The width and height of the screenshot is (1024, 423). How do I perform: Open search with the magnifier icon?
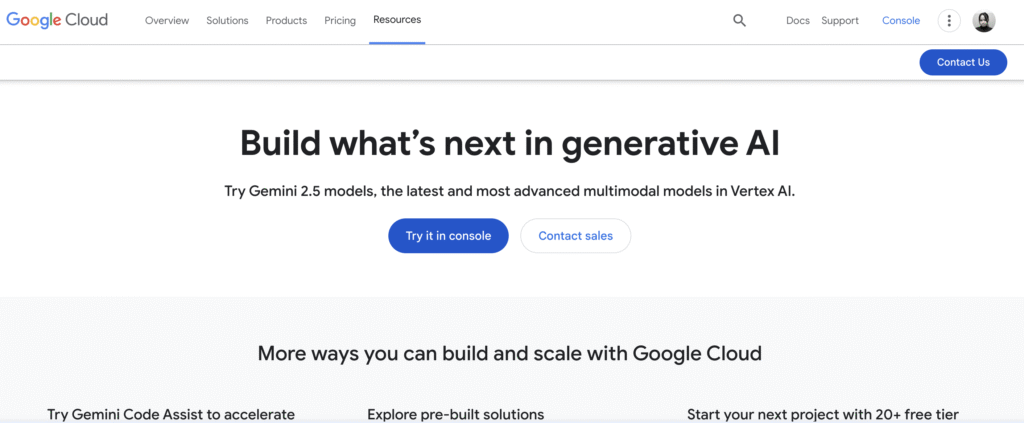739,20
